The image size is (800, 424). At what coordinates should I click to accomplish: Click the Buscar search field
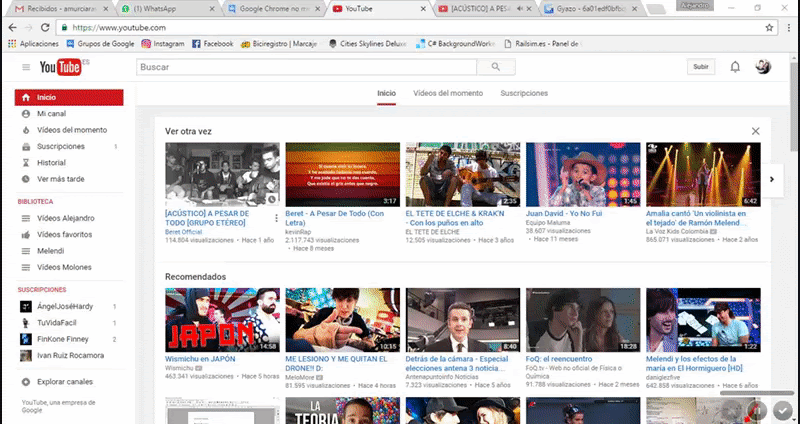[306, 67]
